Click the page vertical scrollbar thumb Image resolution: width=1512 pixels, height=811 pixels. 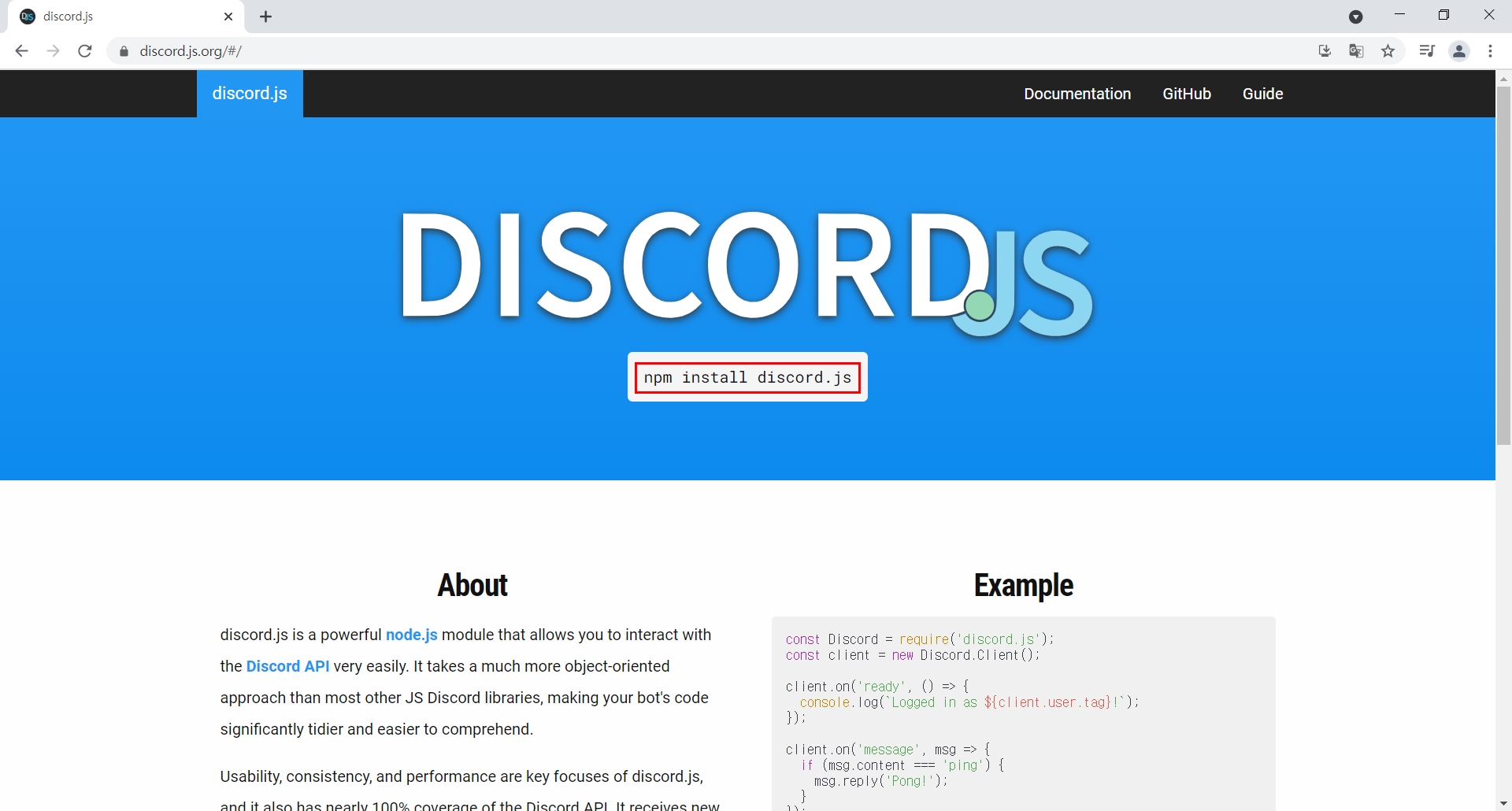[1503, 265]
